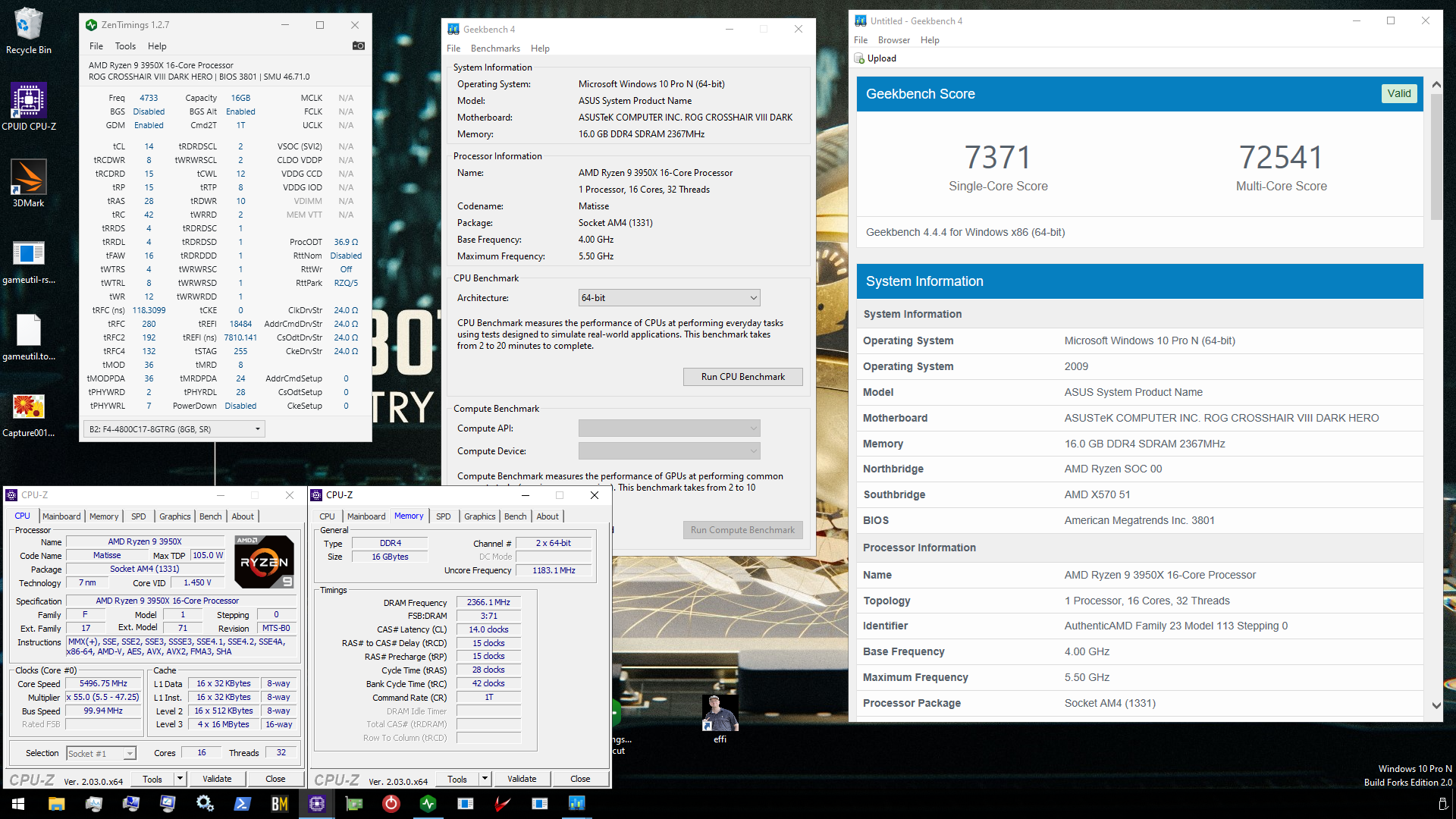
Task: Open the Compute Device dropdown
Action: [x=669, y=451]
